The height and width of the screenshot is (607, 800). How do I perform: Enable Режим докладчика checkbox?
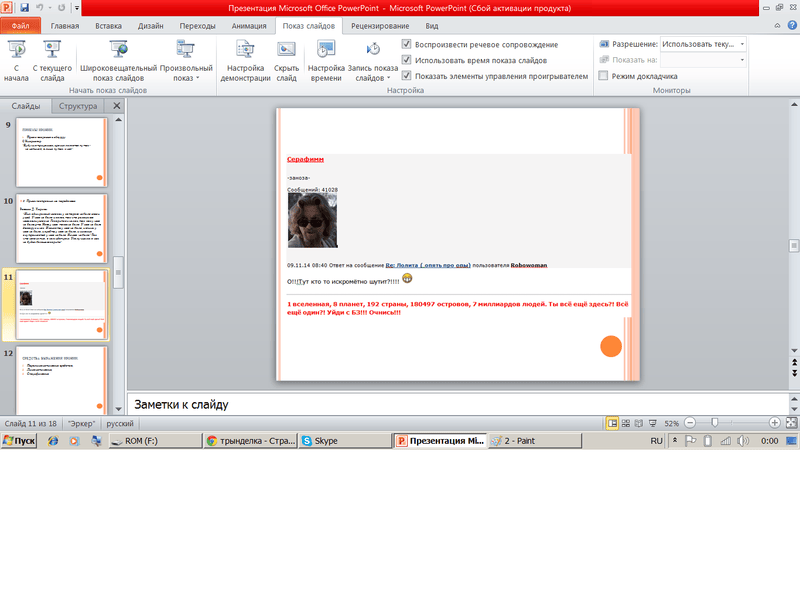(x=603, y=76)
